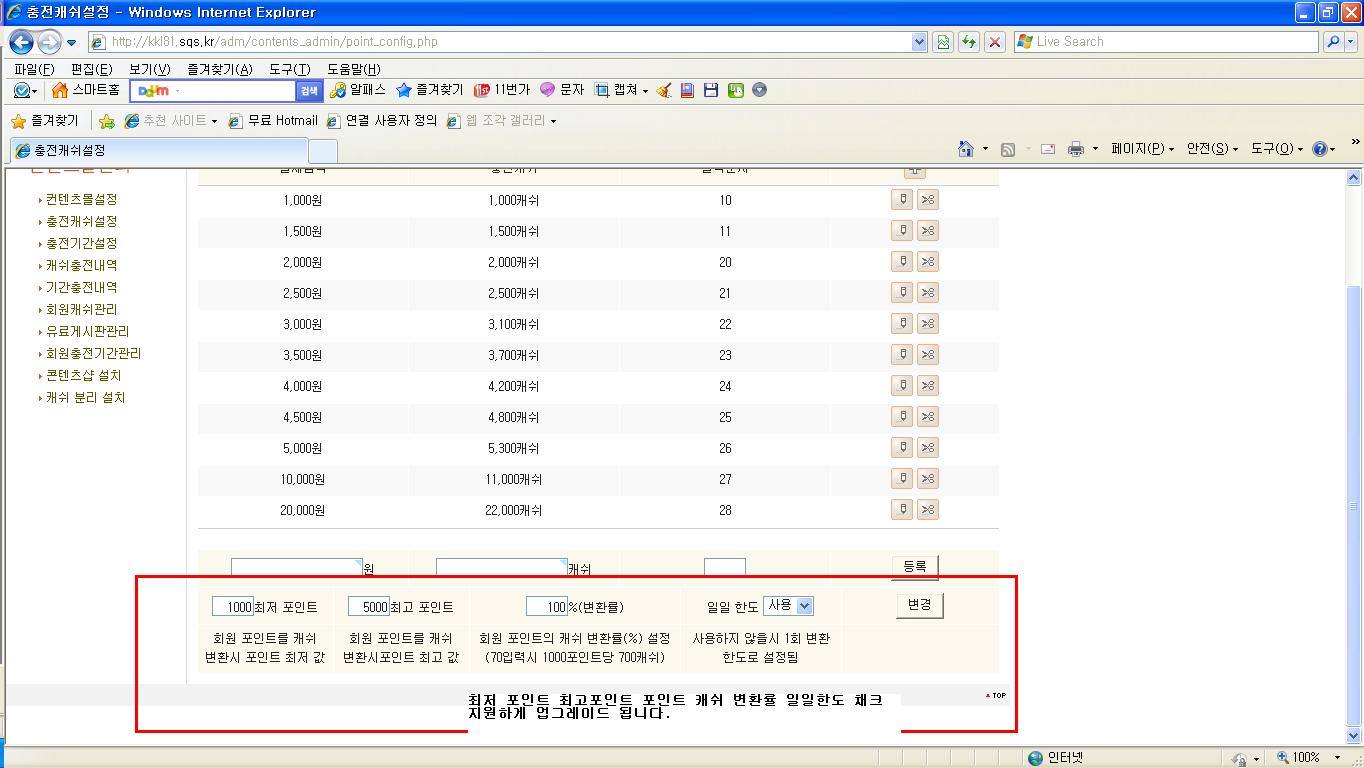The height and width of the screenshot is (768, 1364).
Task: Click the Print icon in command bar
Action: pyautogui.click(x=1076, y=149)
